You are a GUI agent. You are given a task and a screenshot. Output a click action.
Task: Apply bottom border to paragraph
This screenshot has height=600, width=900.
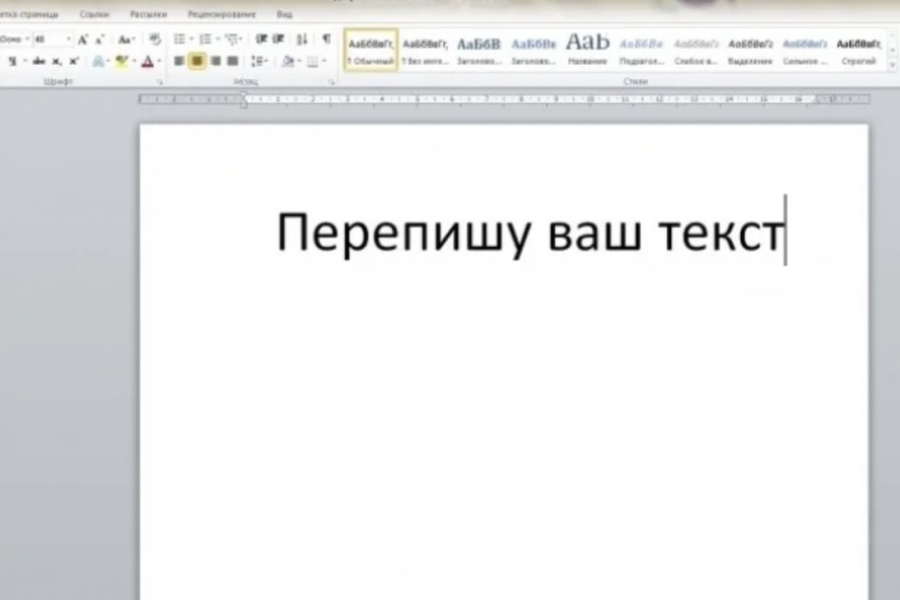tap(312, 61)
